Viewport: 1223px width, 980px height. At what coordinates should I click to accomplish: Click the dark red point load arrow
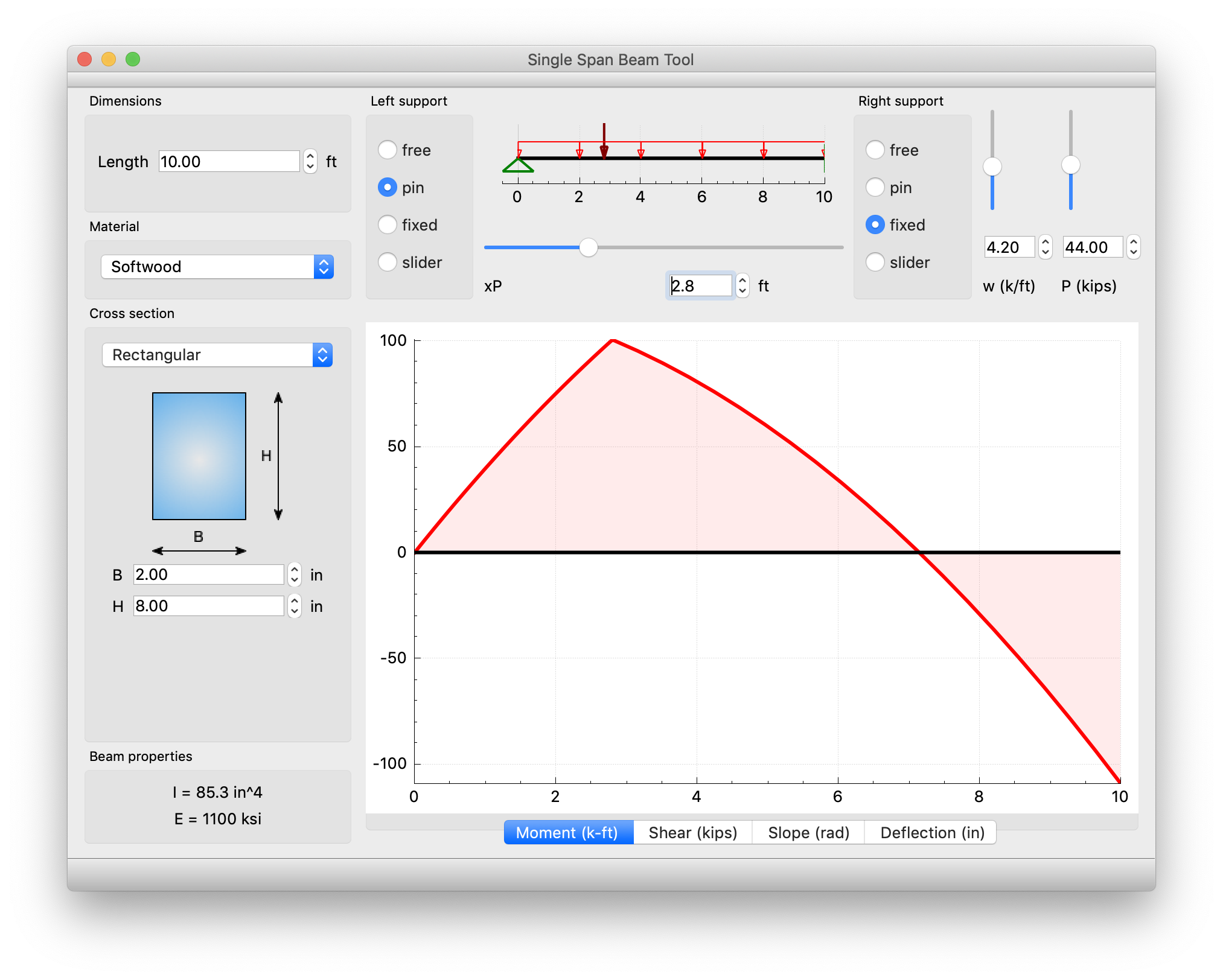point(604,141)
